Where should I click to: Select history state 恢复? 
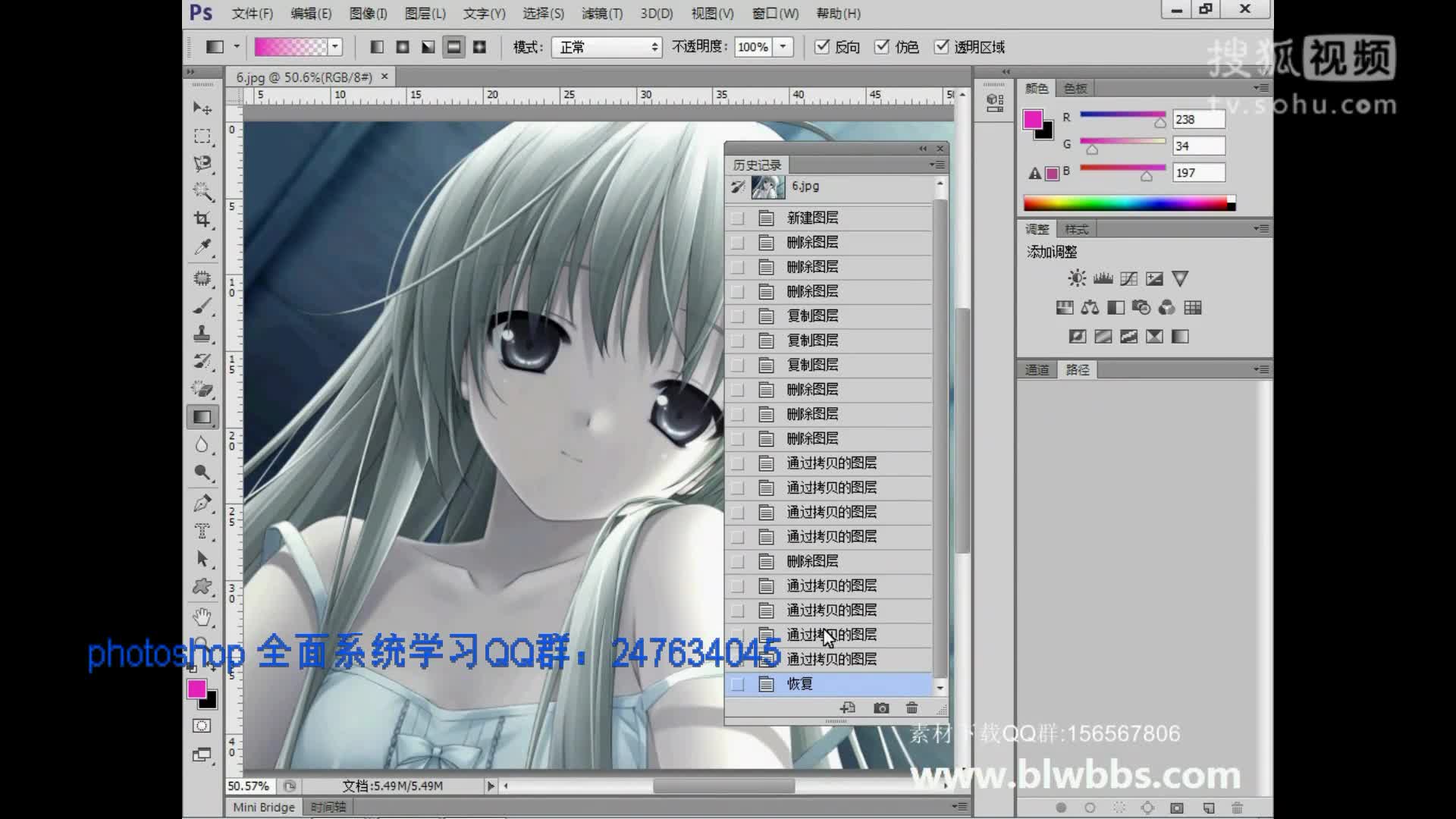click(x=829, y=684)
